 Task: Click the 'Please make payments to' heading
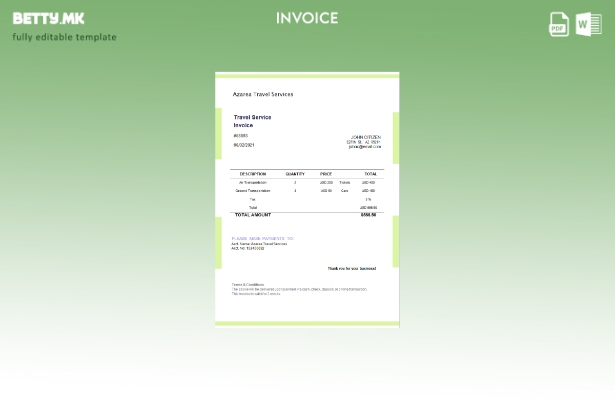tap(262, 238)
